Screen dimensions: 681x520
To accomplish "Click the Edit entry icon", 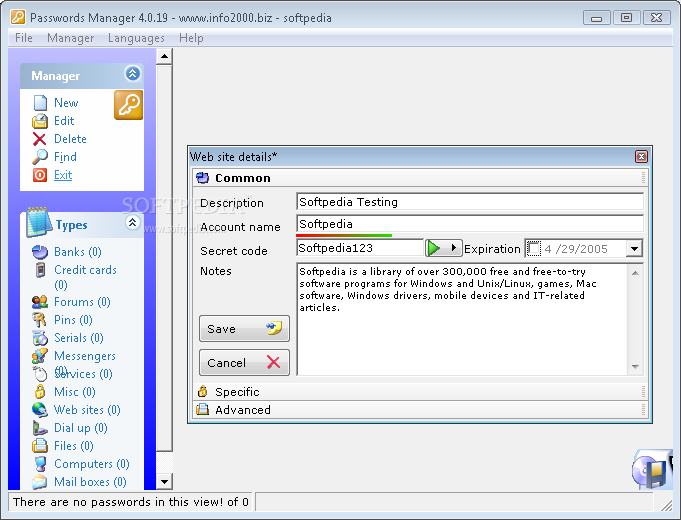I will click(x=40, y=121).
